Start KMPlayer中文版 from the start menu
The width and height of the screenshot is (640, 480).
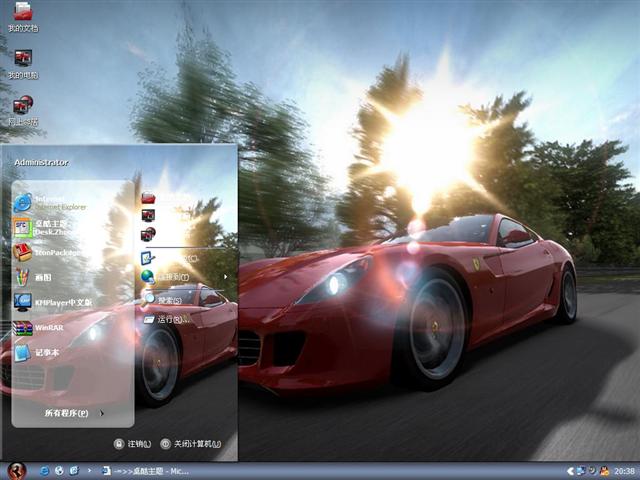point(53,302)
